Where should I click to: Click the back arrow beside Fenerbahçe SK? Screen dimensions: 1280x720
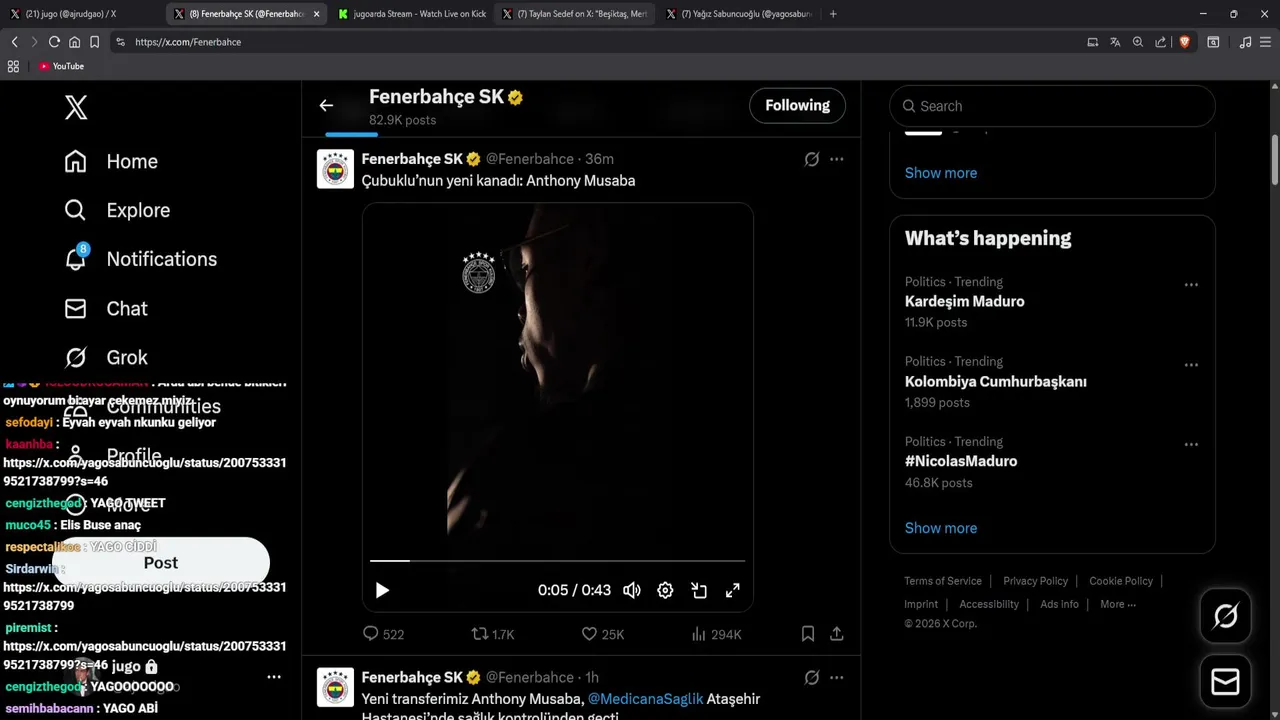(326, 105)
